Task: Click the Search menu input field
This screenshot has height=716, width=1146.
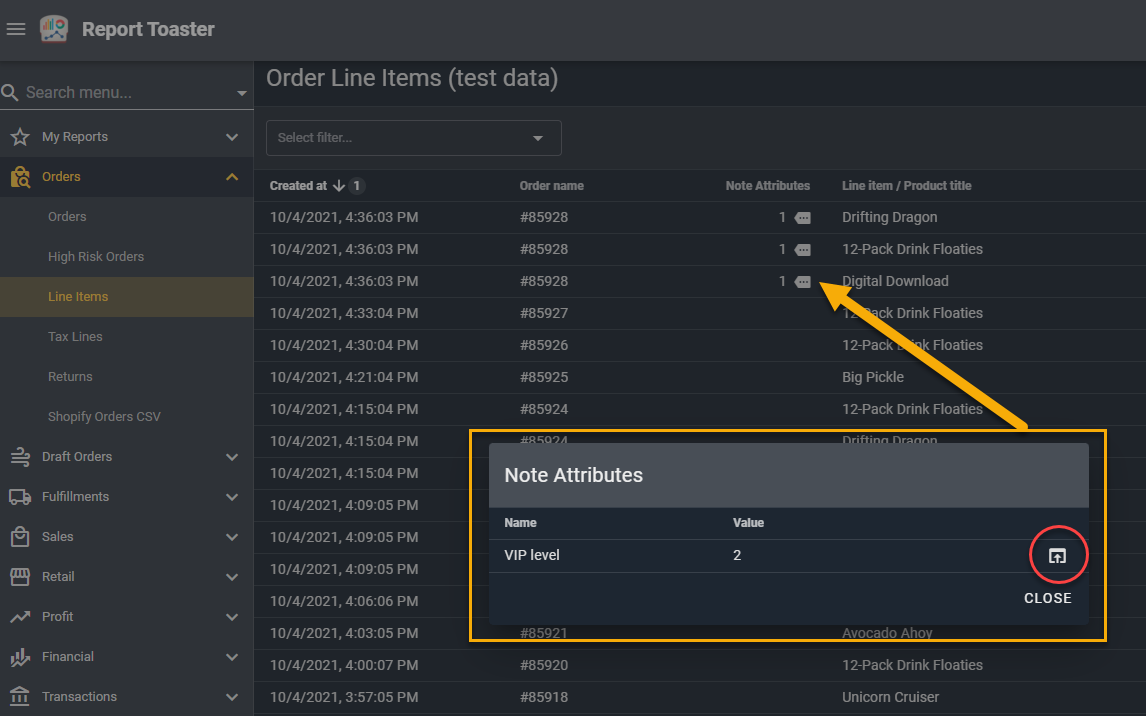Action: (120, 93)
